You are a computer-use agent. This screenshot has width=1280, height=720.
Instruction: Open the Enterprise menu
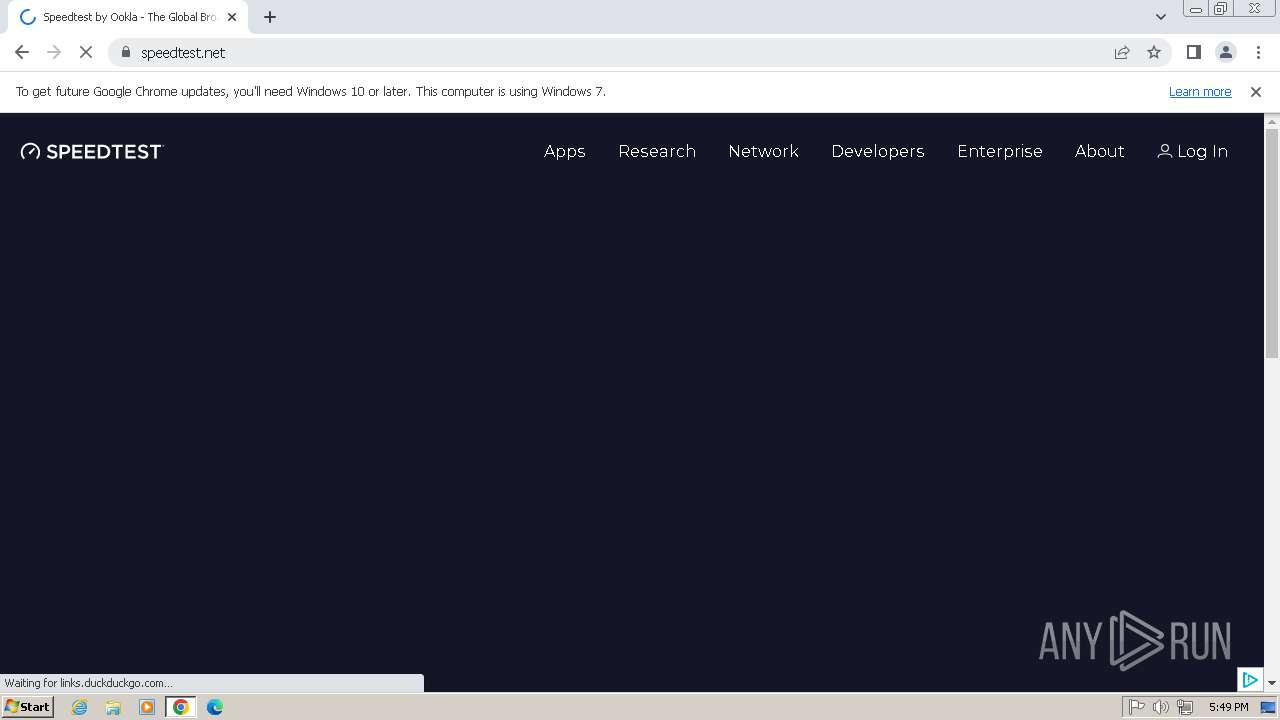(999, 151)
